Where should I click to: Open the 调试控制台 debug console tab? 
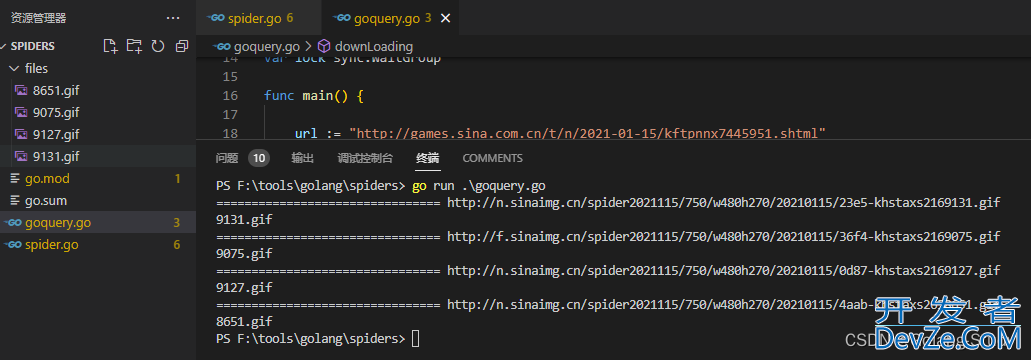click(x=365, y=158)
